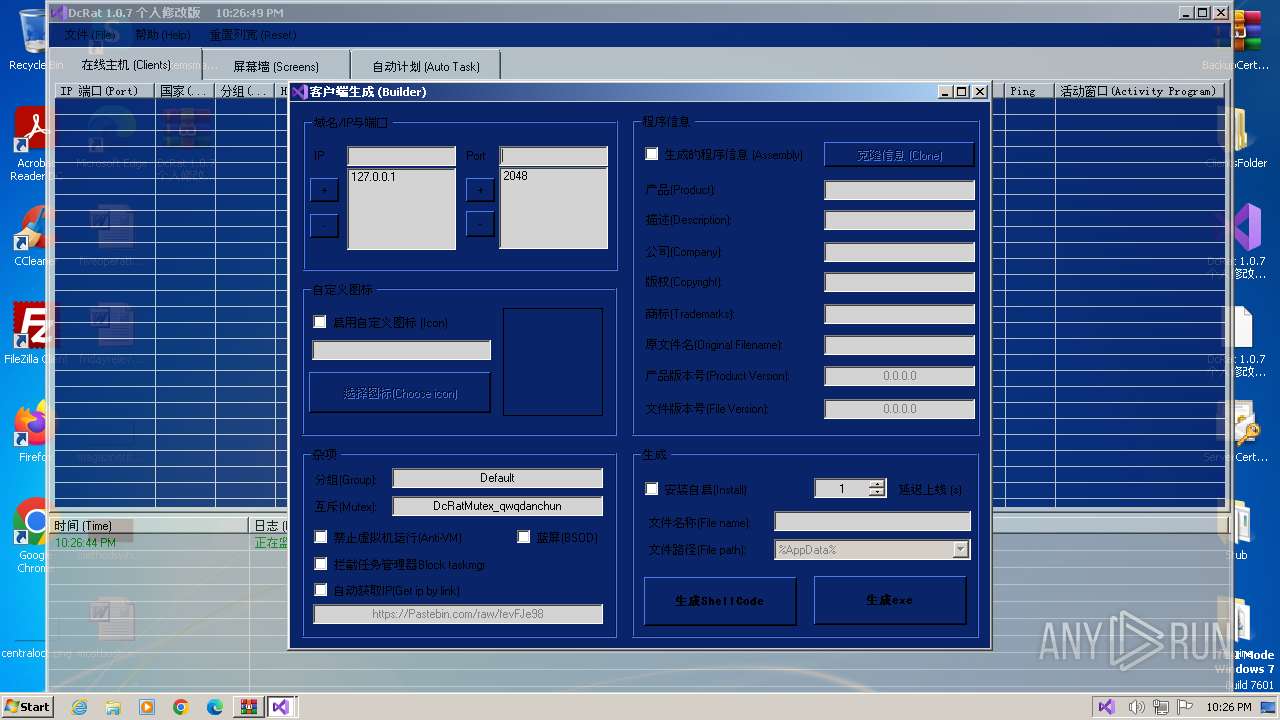Click the Time column header in log
Viewport: 1280px width, 720px height.
pos(150,525)
